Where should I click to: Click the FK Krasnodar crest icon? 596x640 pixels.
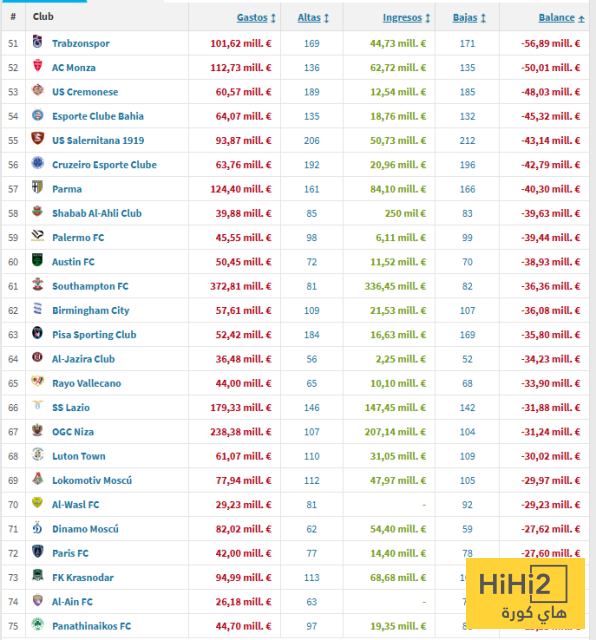[x=38, y=576]
